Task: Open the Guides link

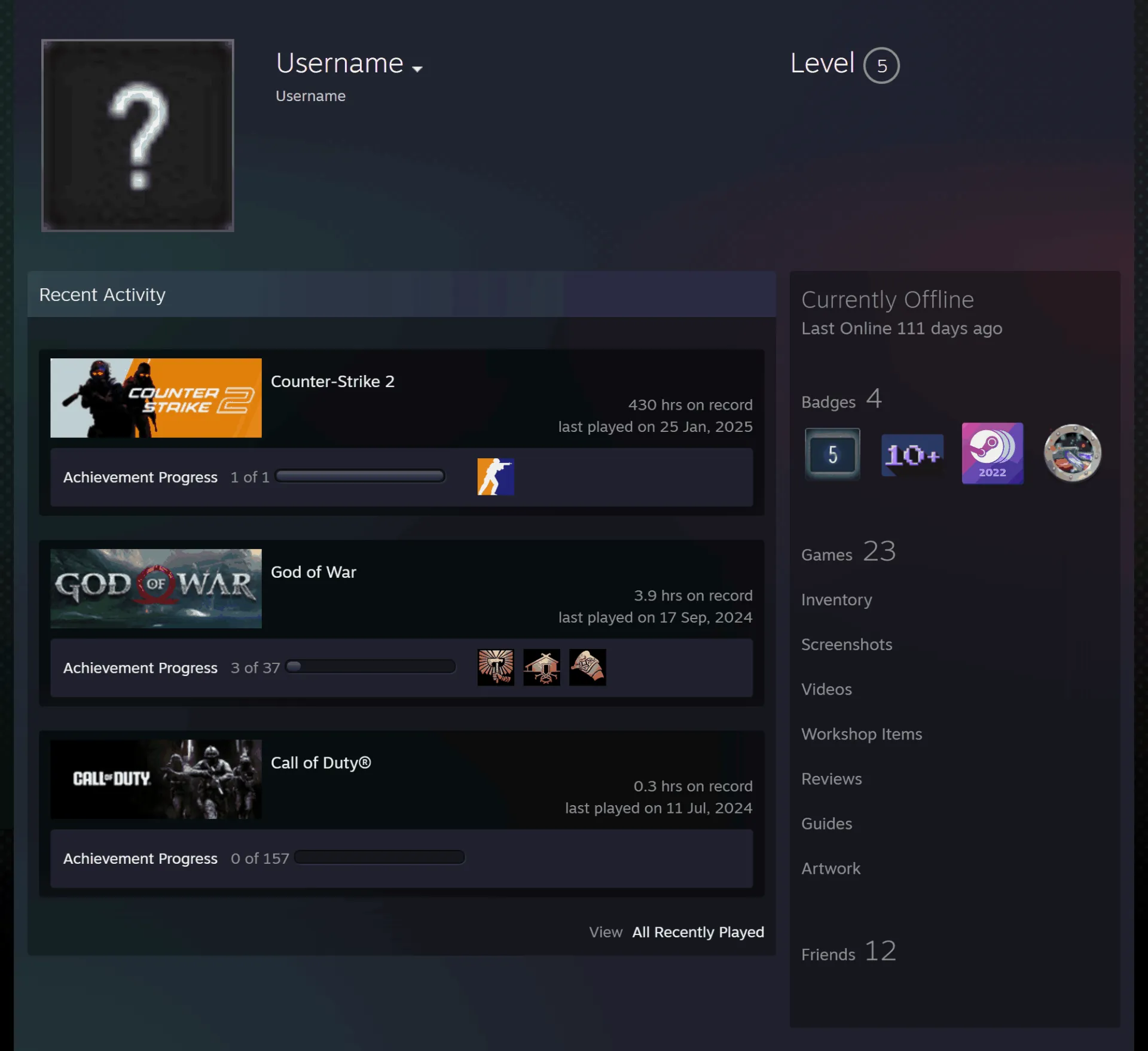Action: point(827,824)
